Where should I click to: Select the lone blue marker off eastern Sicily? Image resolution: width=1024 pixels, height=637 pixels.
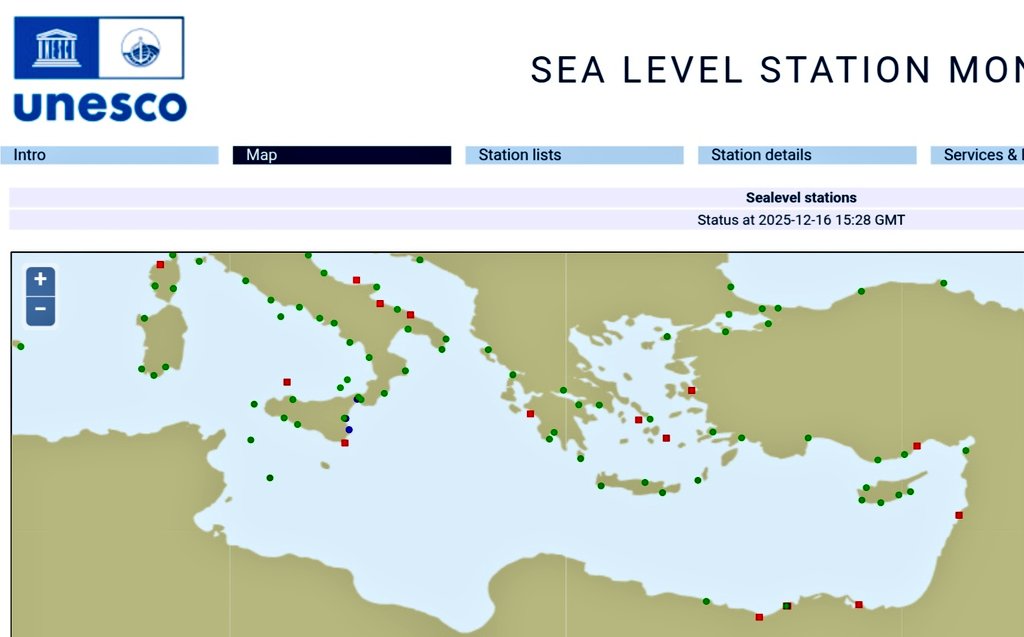[349, 429]
